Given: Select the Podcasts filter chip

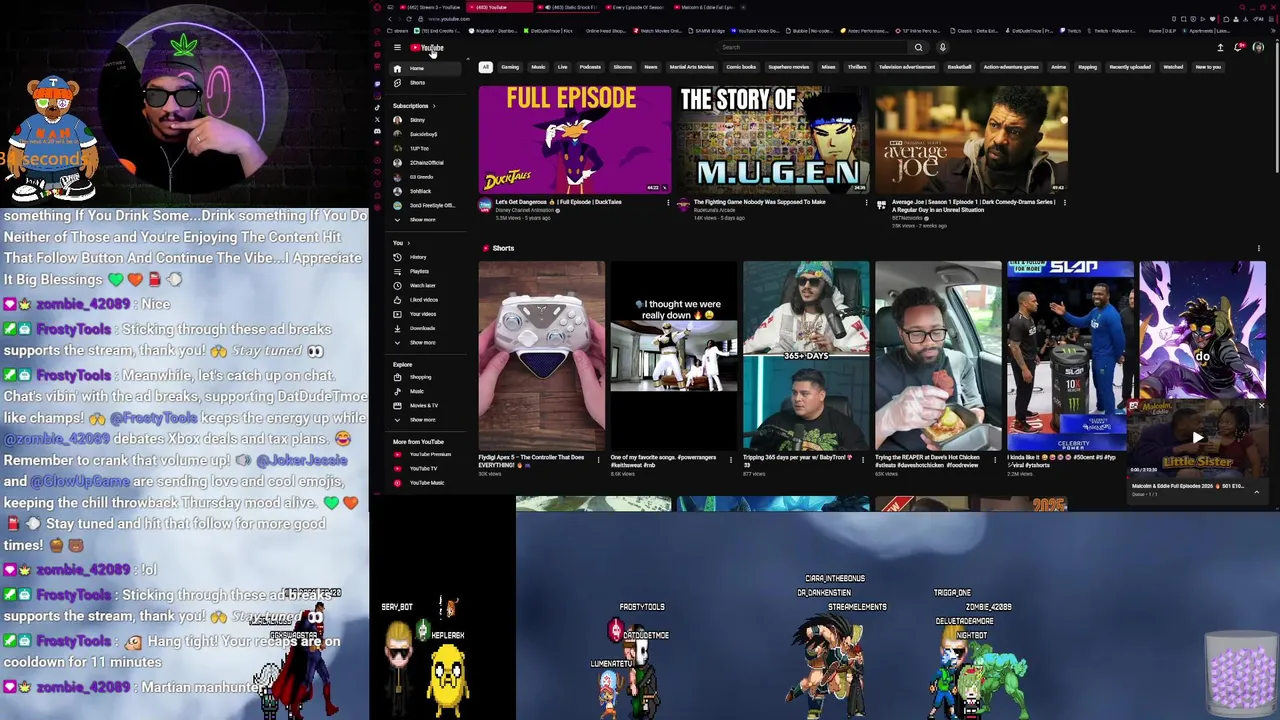Looking at the screenshot, I should point(590,67).
